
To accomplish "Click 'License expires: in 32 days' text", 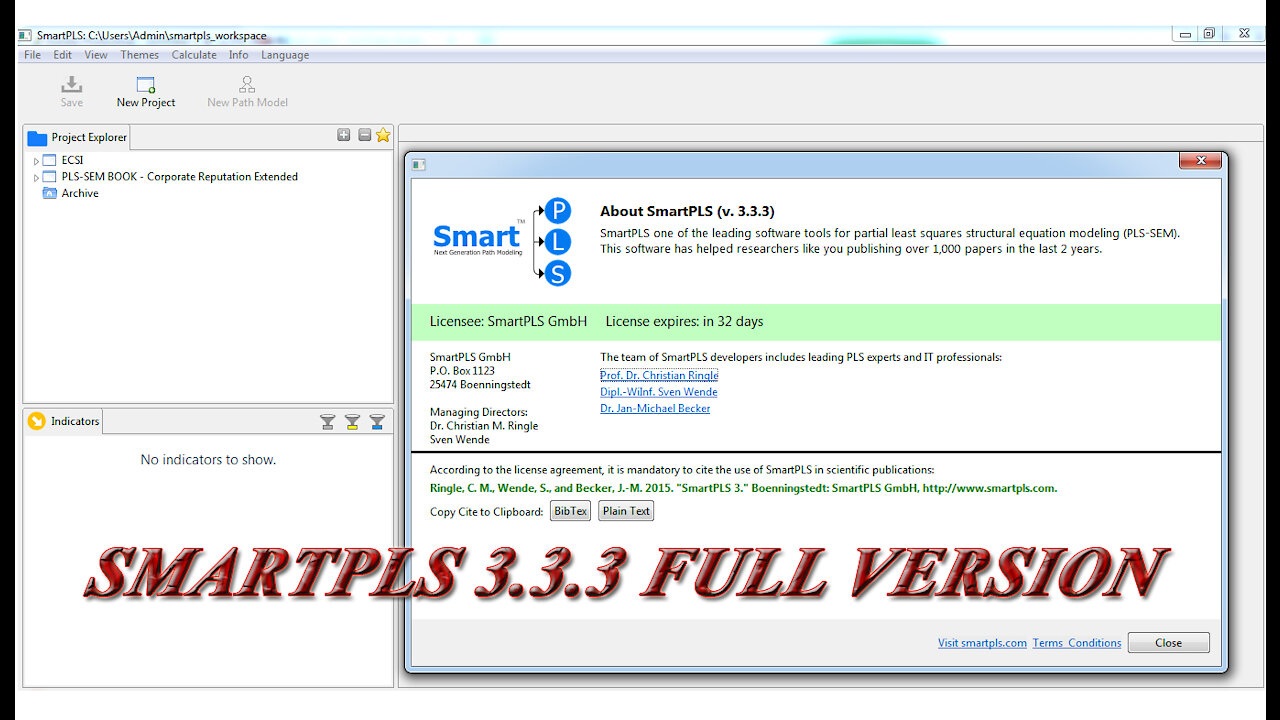I will coord(684,321).
